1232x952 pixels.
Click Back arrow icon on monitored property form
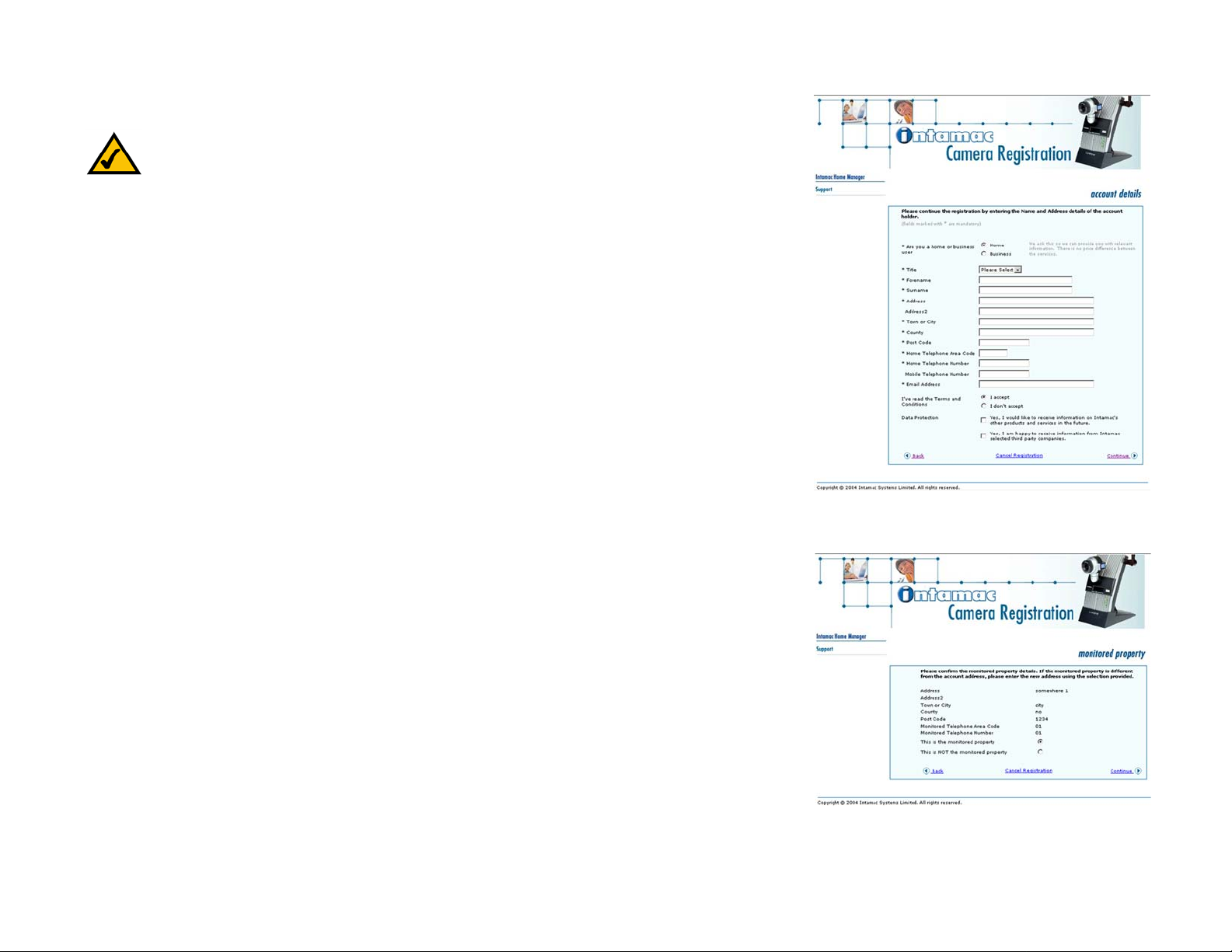[x=927, y=771]
